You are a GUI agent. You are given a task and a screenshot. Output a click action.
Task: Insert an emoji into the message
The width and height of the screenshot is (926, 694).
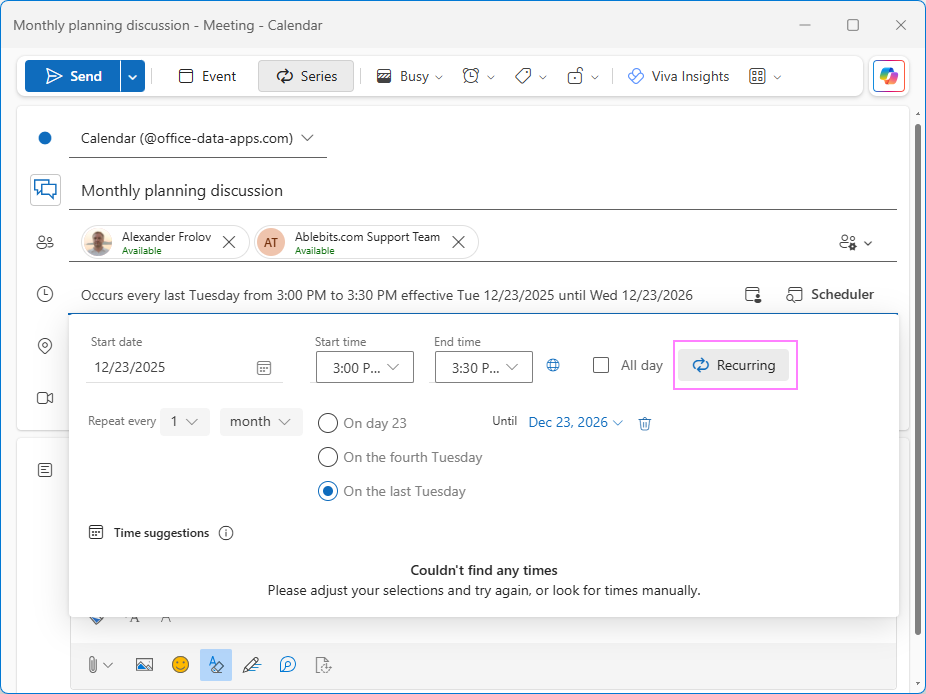180,664
